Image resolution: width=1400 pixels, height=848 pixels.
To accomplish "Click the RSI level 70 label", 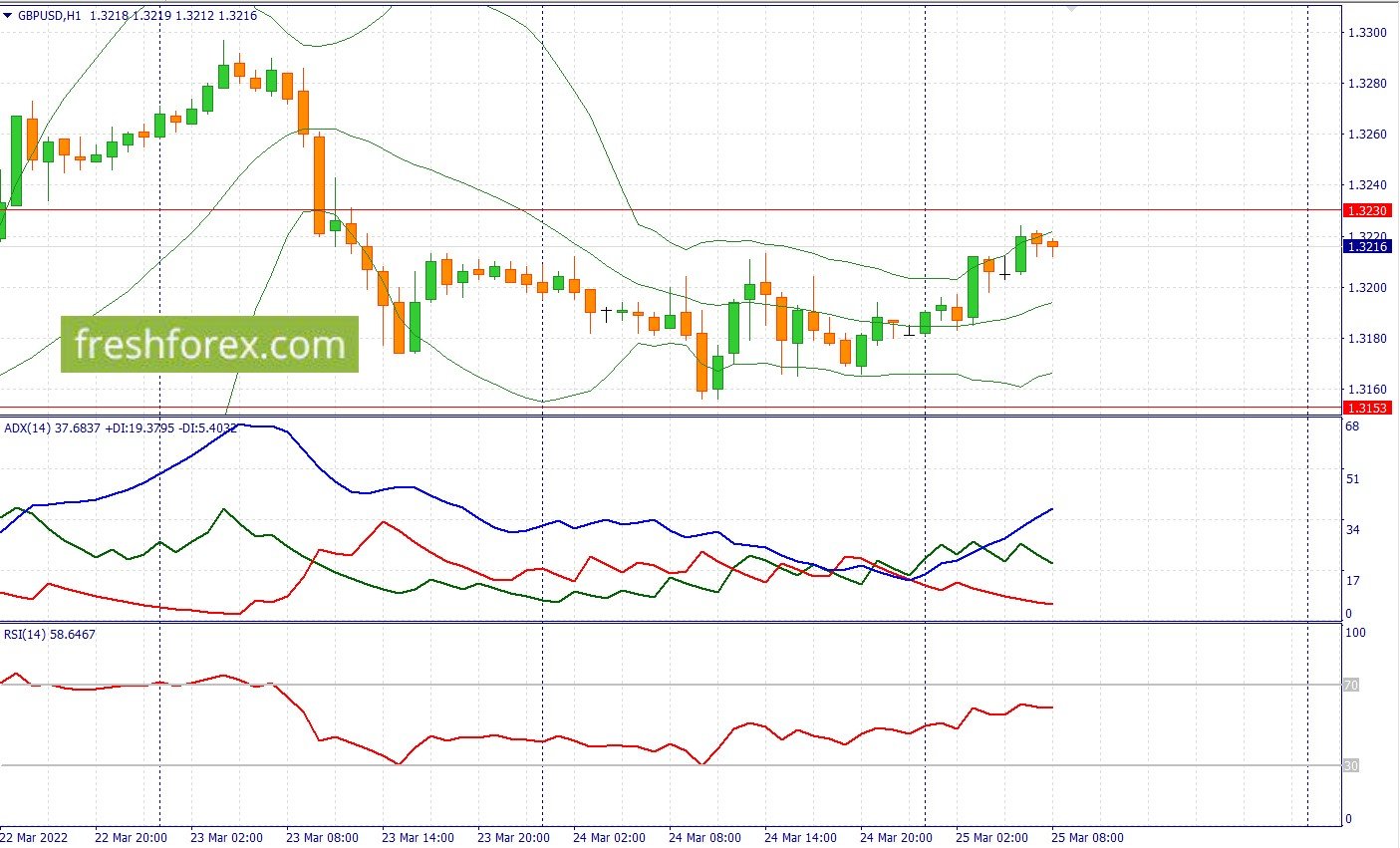I will [1351, 686].
